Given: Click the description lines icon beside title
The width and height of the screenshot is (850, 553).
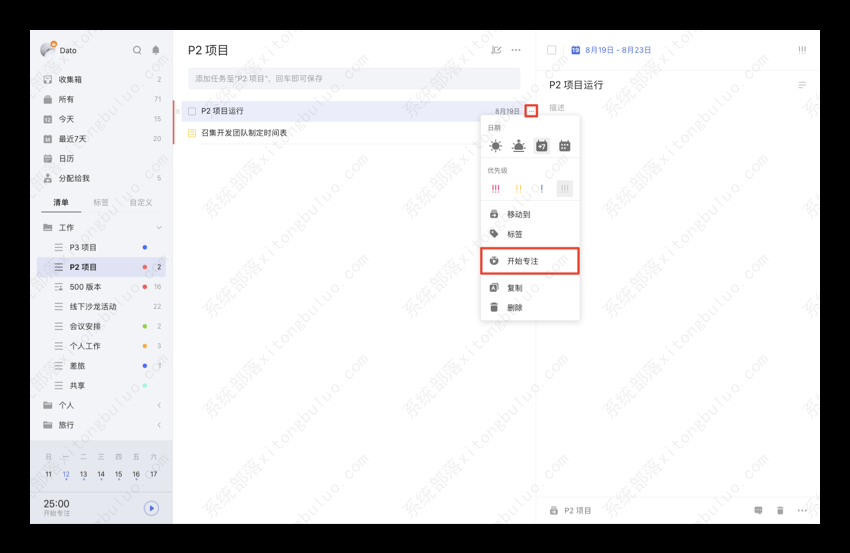Looking at the screenshot, I should click(x=802, y=85).
